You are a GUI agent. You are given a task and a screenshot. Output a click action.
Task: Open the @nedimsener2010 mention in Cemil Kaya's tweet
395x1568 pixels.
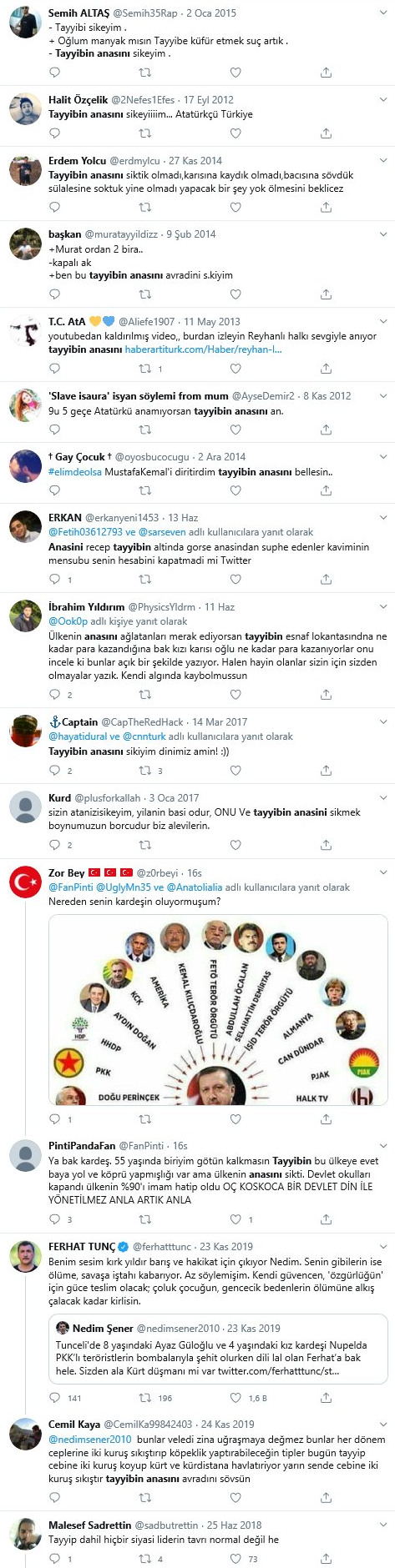tap(90, 1439)
